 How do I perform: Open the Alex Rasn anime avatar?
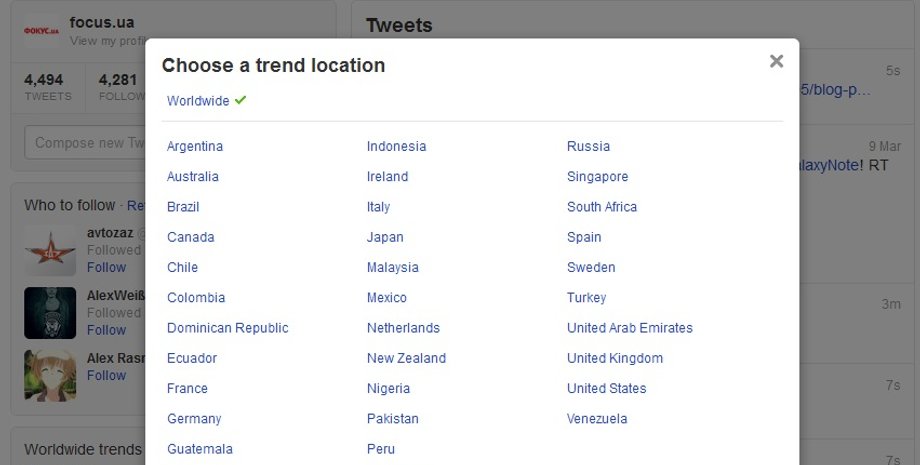(50, 376)
